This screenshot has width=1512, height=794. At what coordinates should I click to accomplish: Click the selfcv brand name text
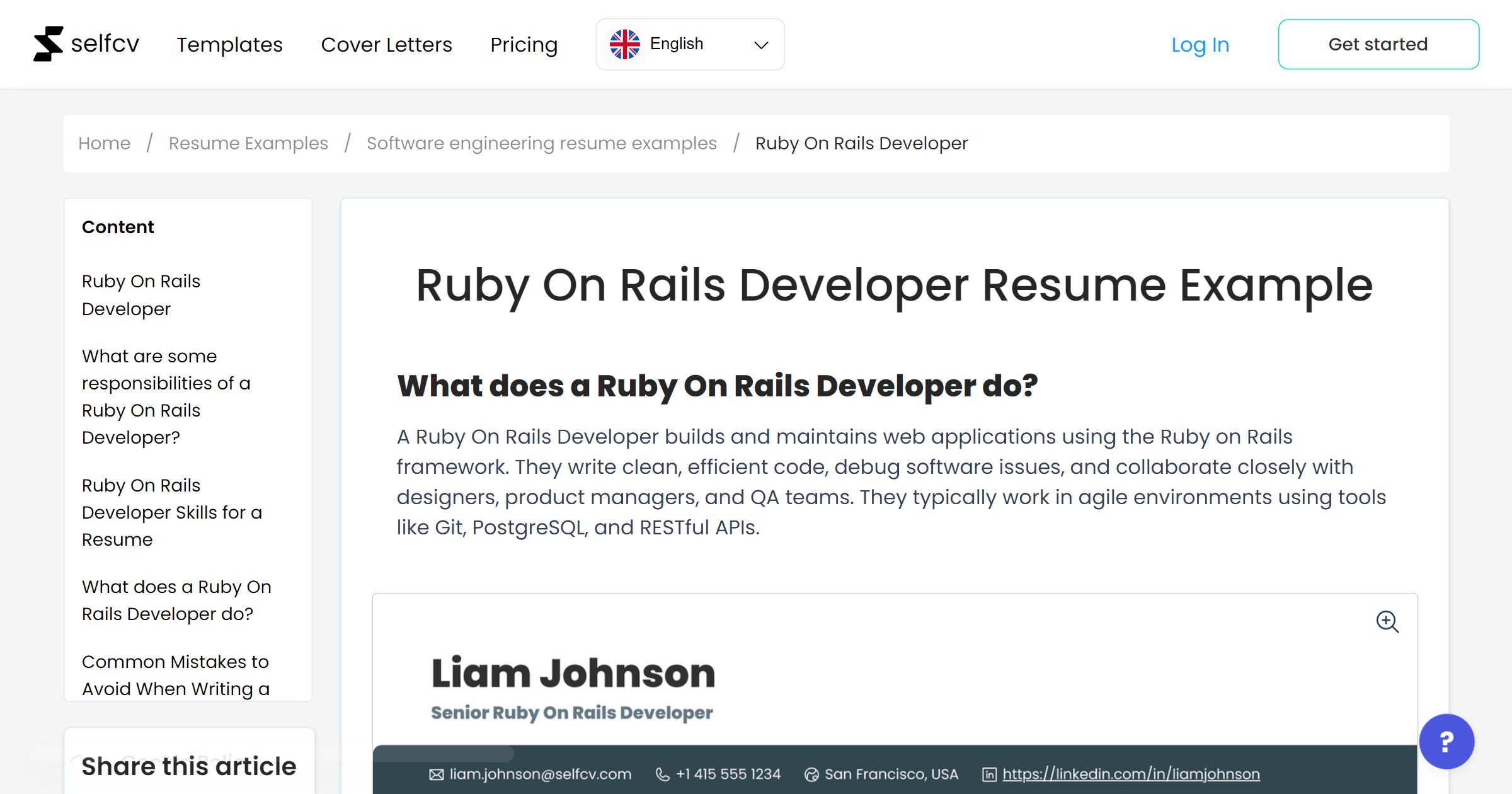(x=105, y=44)
